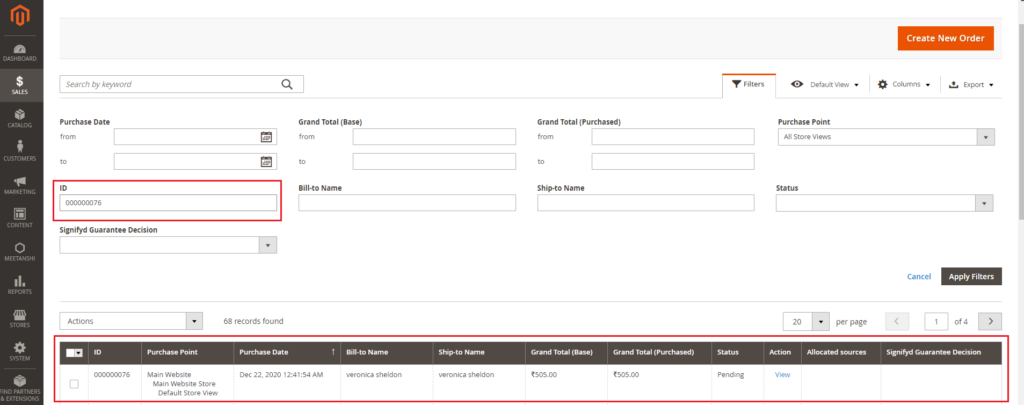Screen dimensions: 1024x405
Task: Click the Apply Filters button
Action: (x=972, y=276)
